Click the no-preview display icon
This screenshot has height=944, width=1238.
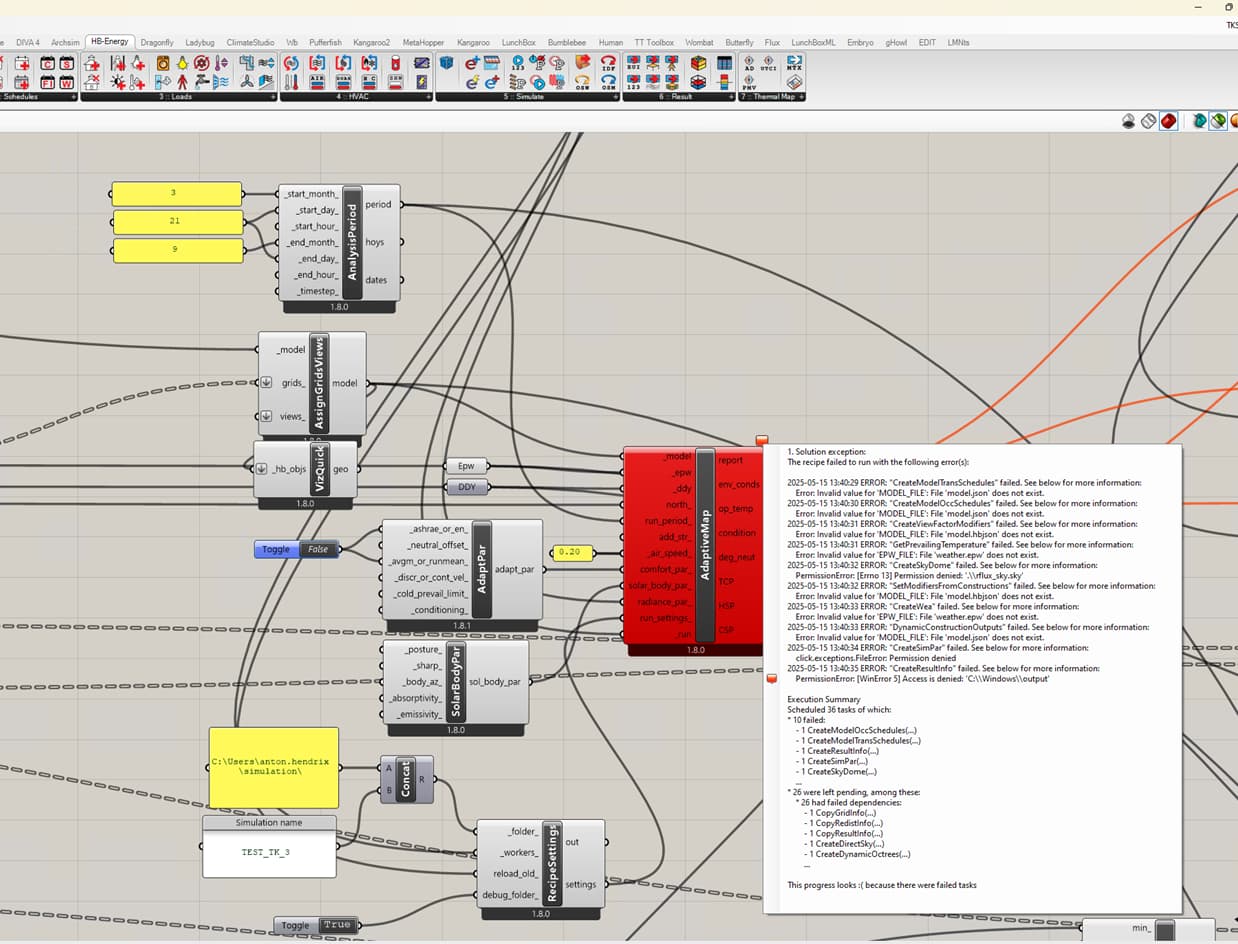1129,121
